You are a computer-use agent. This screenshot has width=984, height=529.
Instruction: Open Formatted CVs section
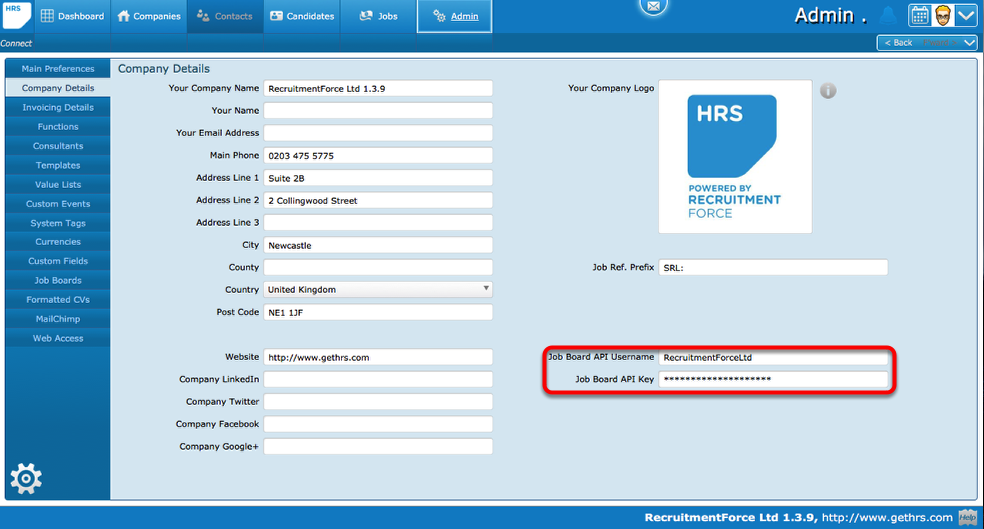coord(58,299)
